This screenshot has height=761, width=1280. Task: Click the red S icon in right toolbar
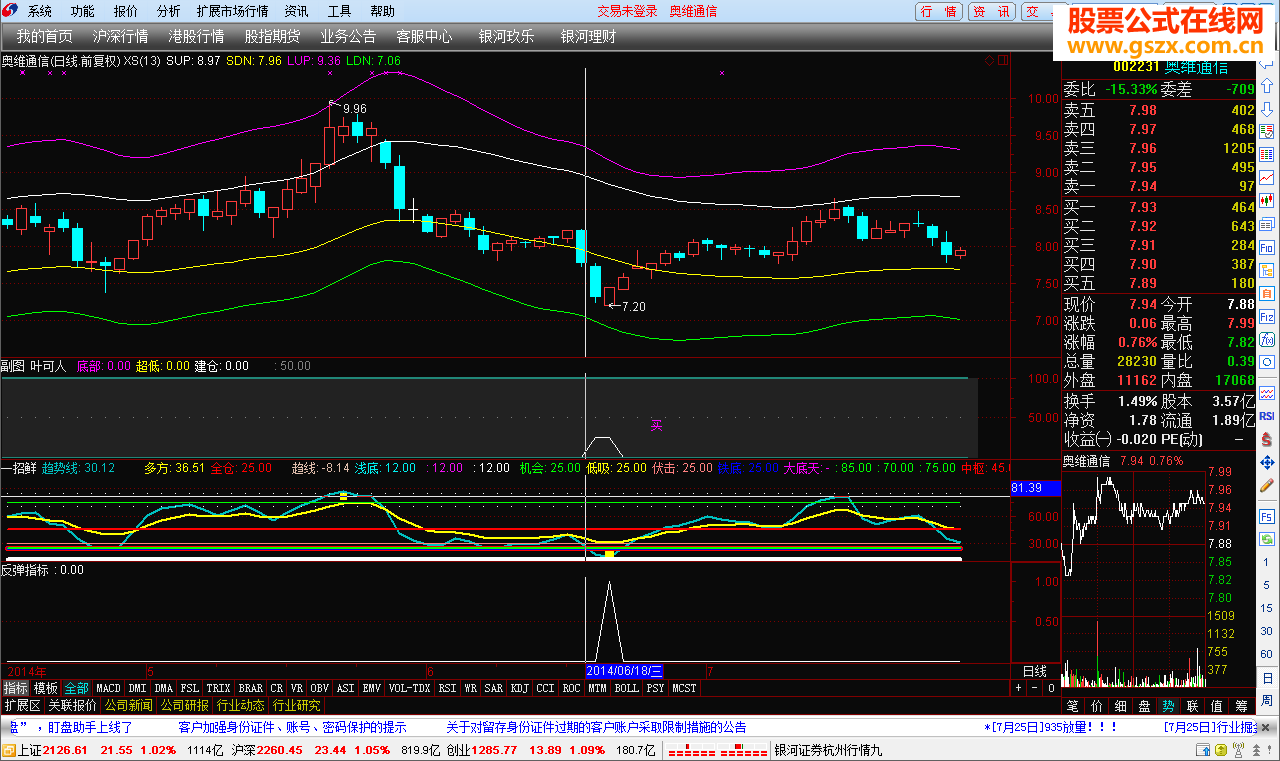click(1266, 439)
